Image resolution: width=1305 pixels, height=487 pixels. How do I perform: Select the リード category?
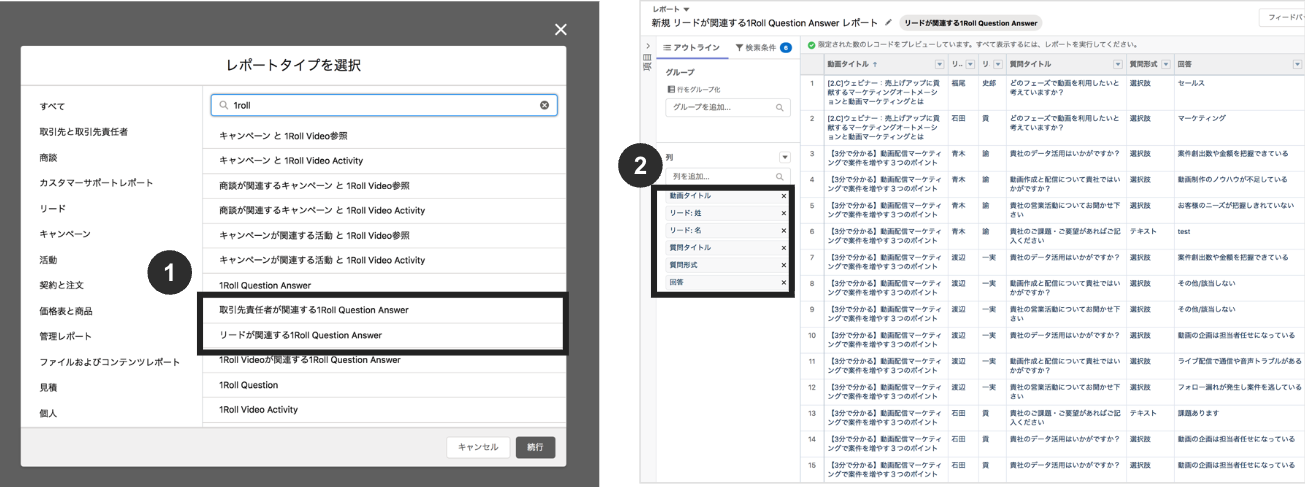click(53, 208)
